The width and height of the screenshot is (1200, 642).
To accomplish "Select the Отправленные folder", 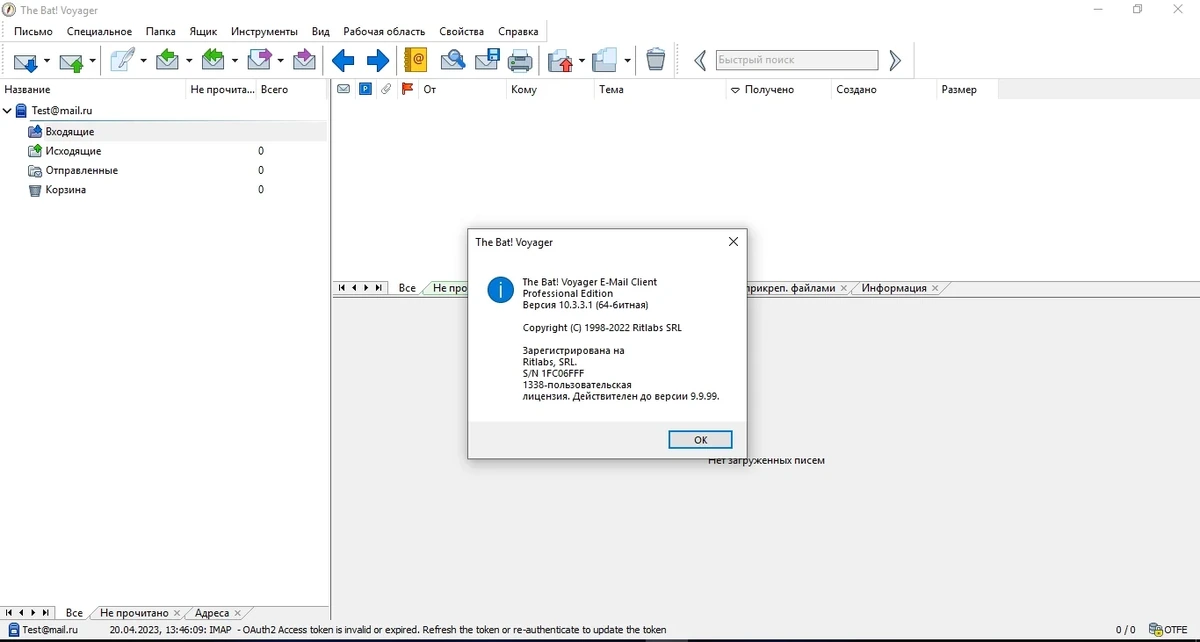I will (81, 171).
